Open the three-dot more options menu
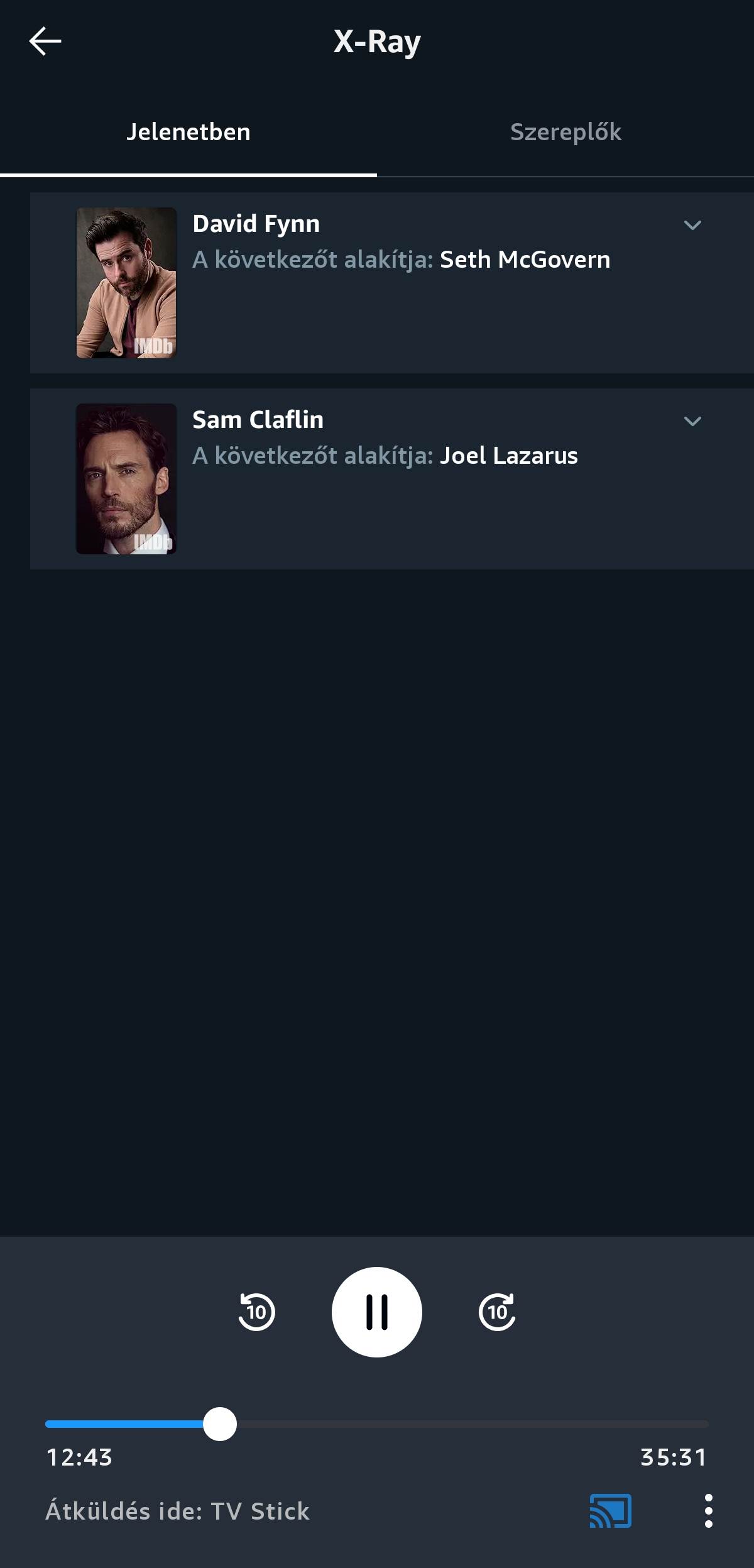Image resolution: width=754 pixels, height=1568 pixels. [x=708, y=1511]
